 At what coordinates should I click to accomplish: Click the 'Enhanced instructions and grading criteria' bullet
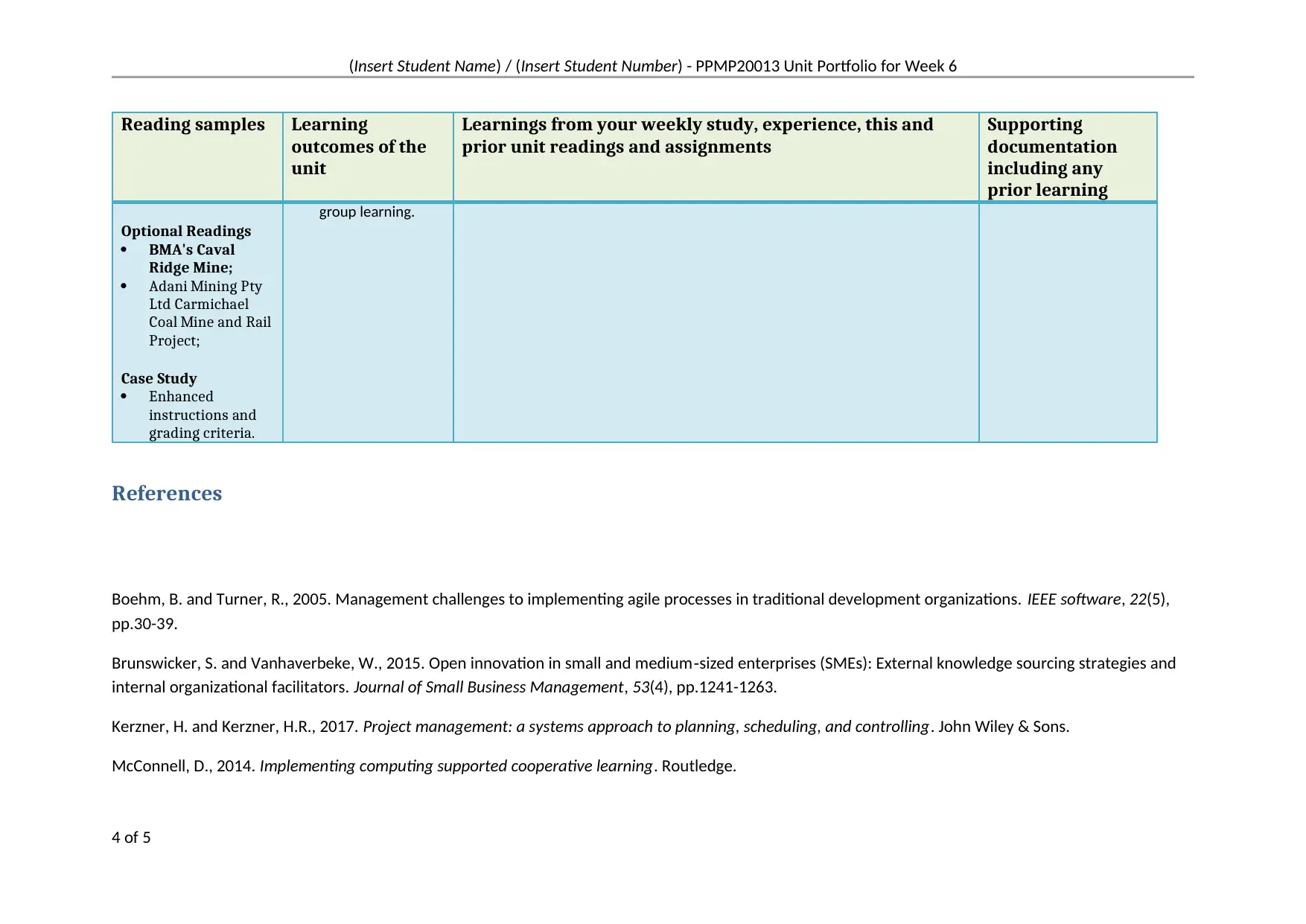pos(202,415)
